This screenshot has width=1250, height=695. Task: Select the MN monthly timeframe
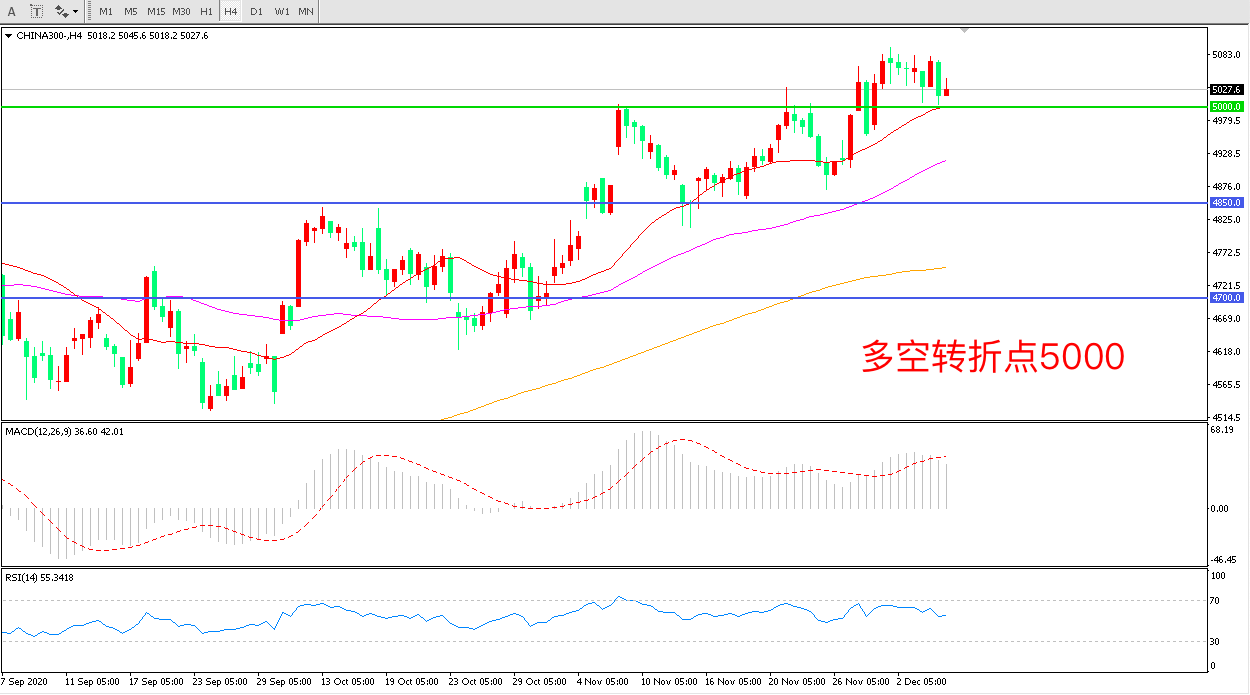click(x=306, y=11)
